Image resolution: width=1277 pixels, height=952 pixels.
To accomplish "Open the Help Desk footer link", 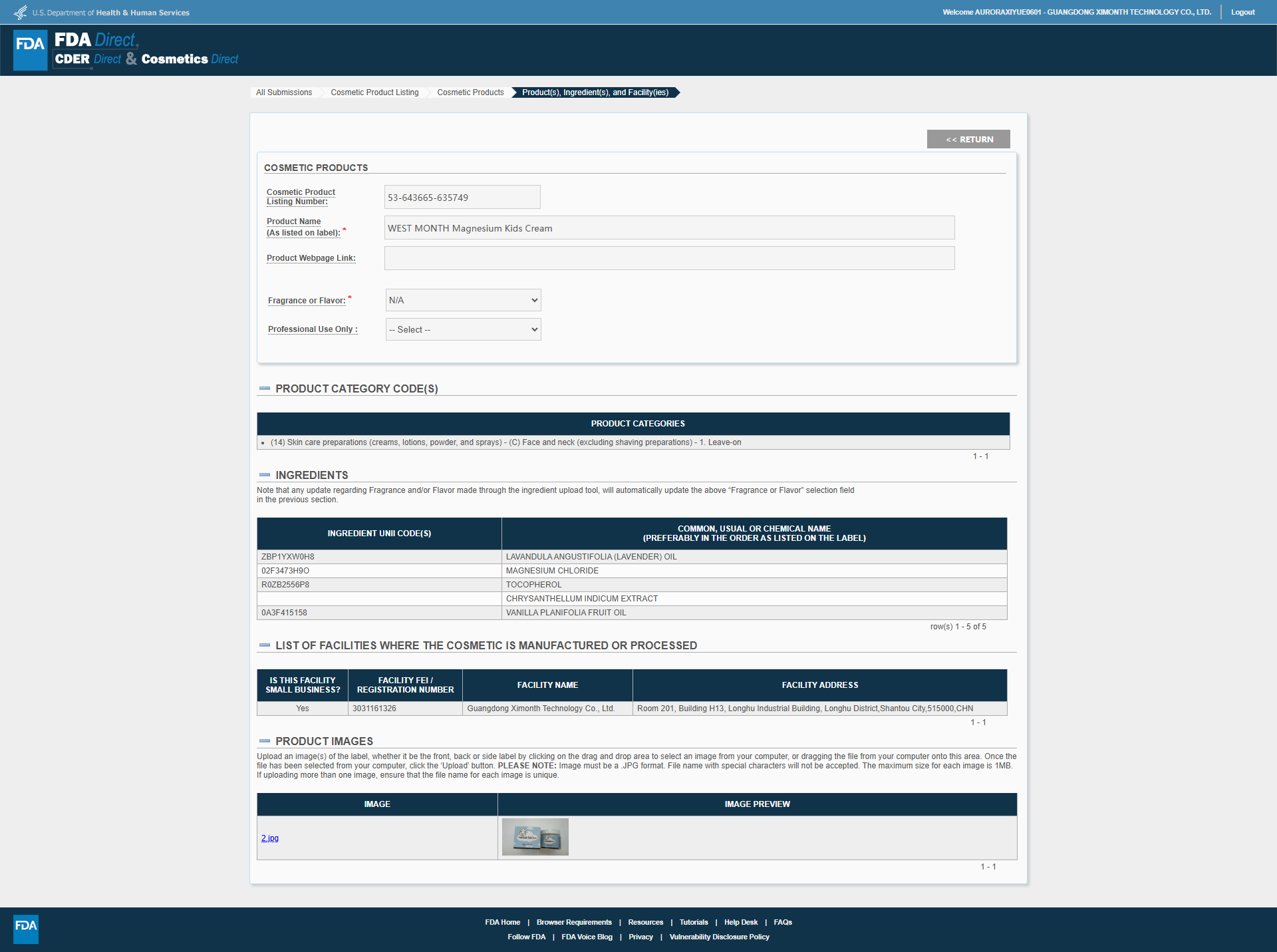I will (740, 922).
